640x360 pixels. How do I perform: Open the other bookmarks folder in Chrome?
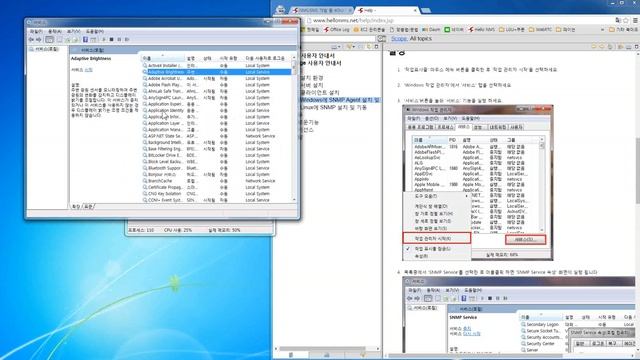623,30
